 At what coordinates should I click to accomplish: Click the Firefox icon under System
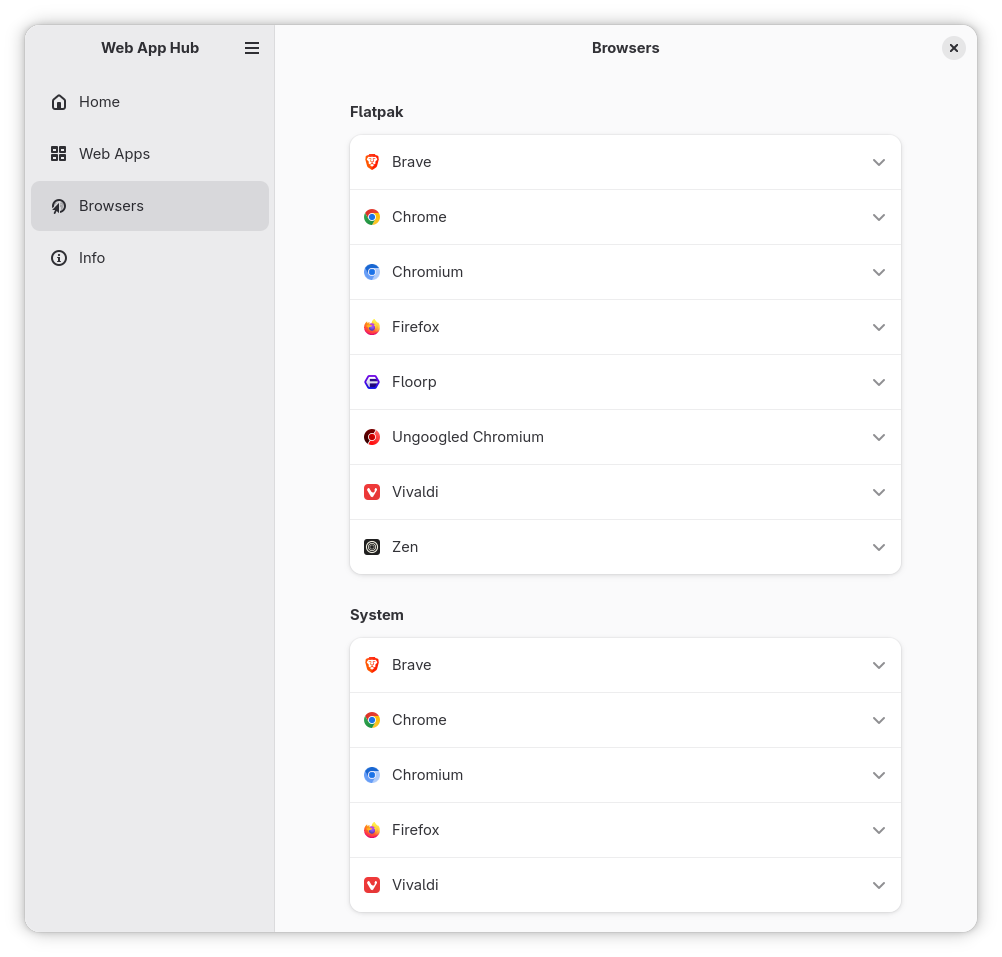(x=372, y=830)
